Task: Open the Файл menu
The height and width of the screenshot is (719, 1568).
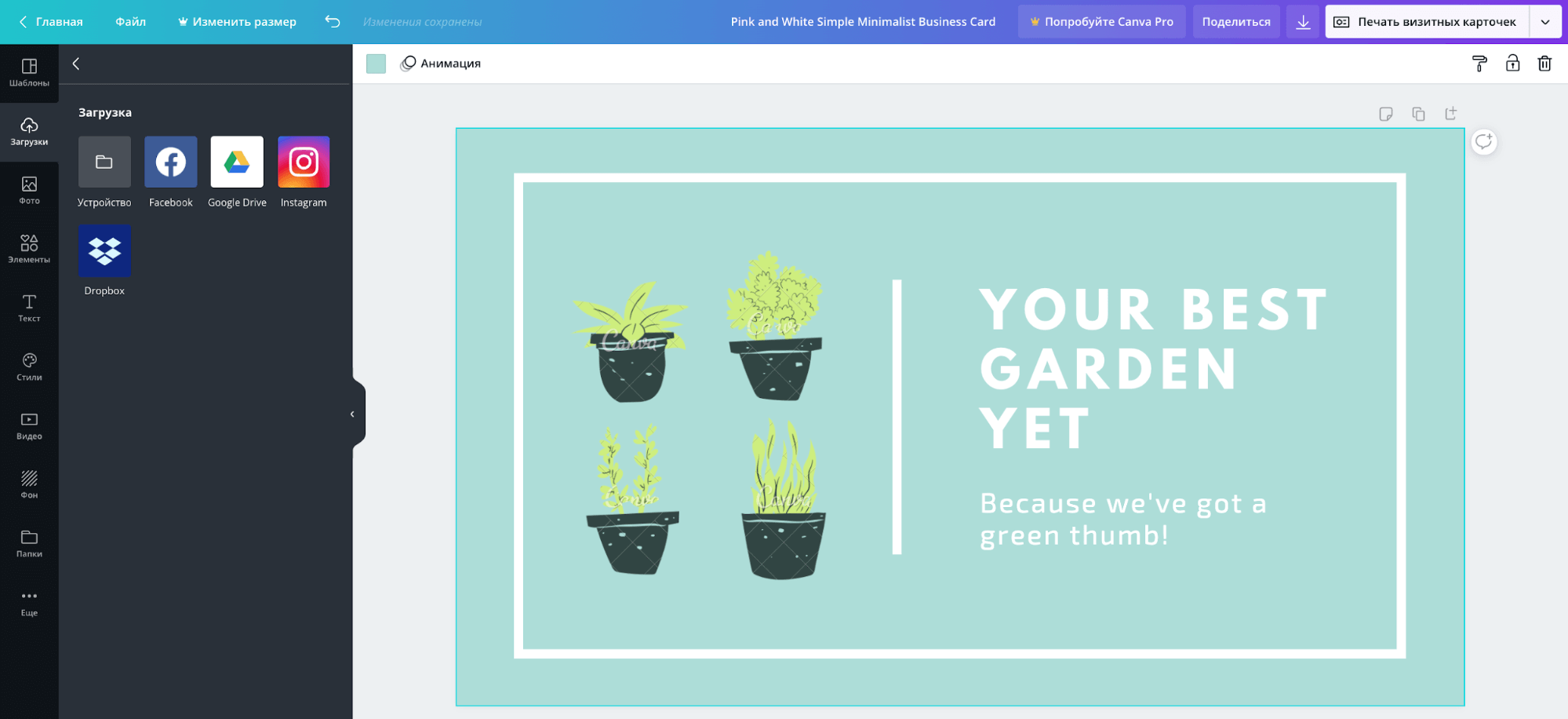Action: coord(130,22)
